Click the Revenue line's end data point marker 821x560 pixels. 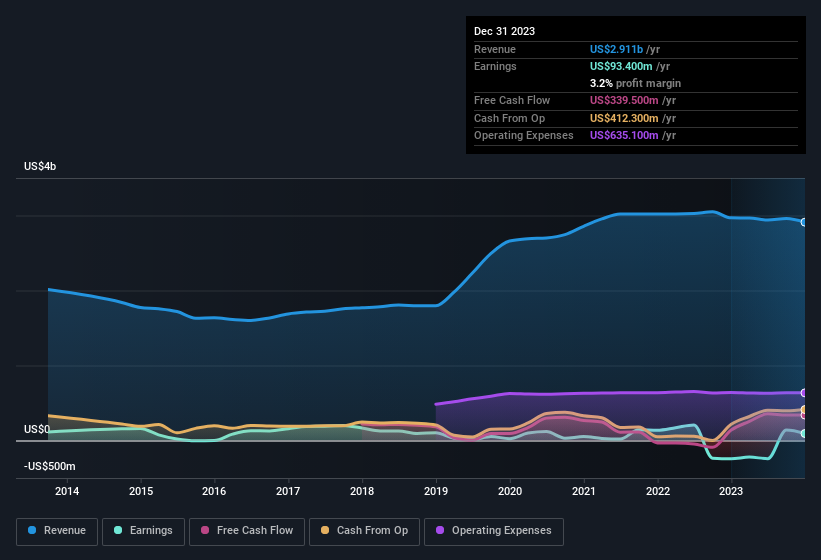[x=804, y=222]
